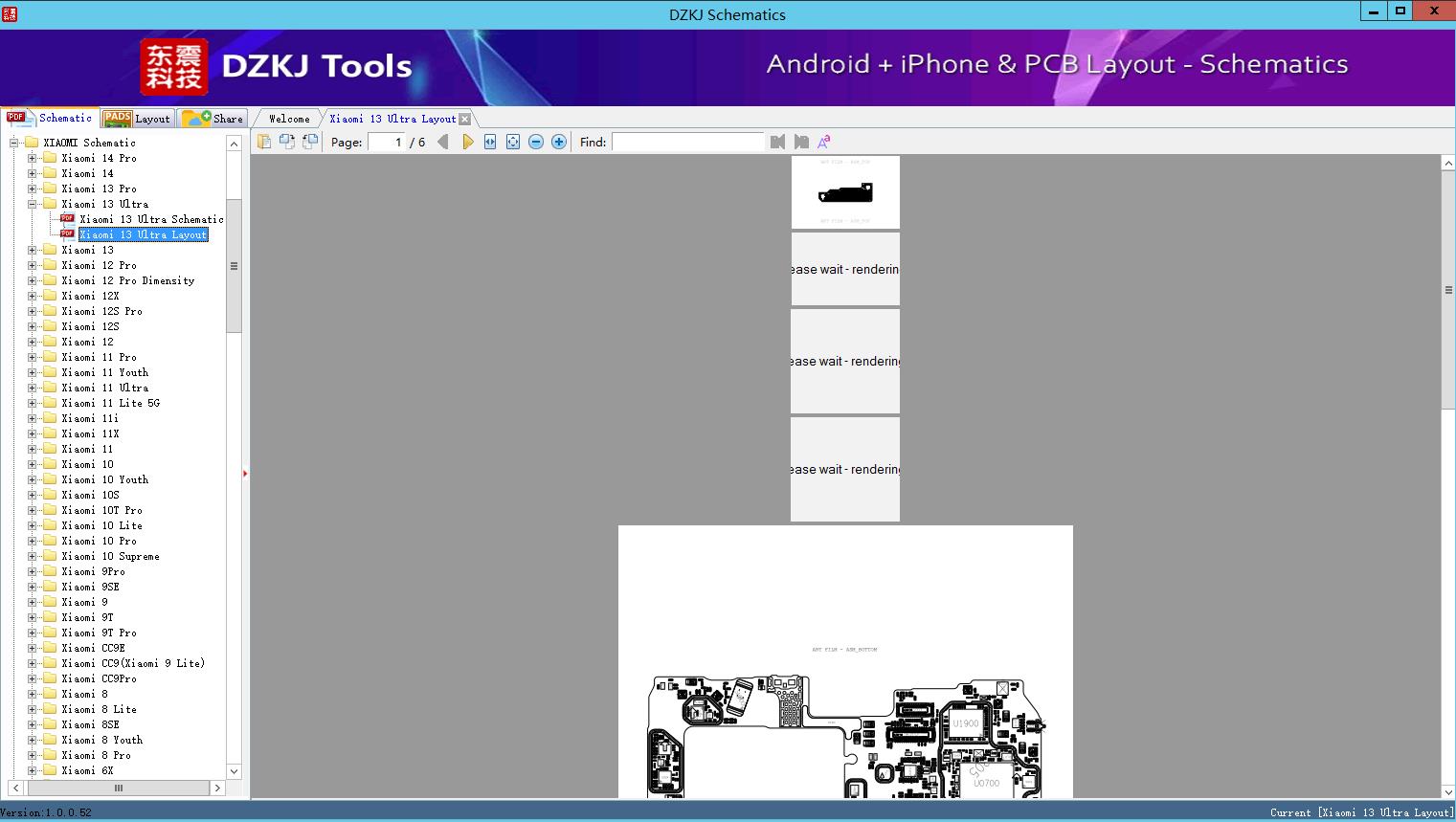Expand the Xiaomi 12S Pro folder

(x=32, y=311)
